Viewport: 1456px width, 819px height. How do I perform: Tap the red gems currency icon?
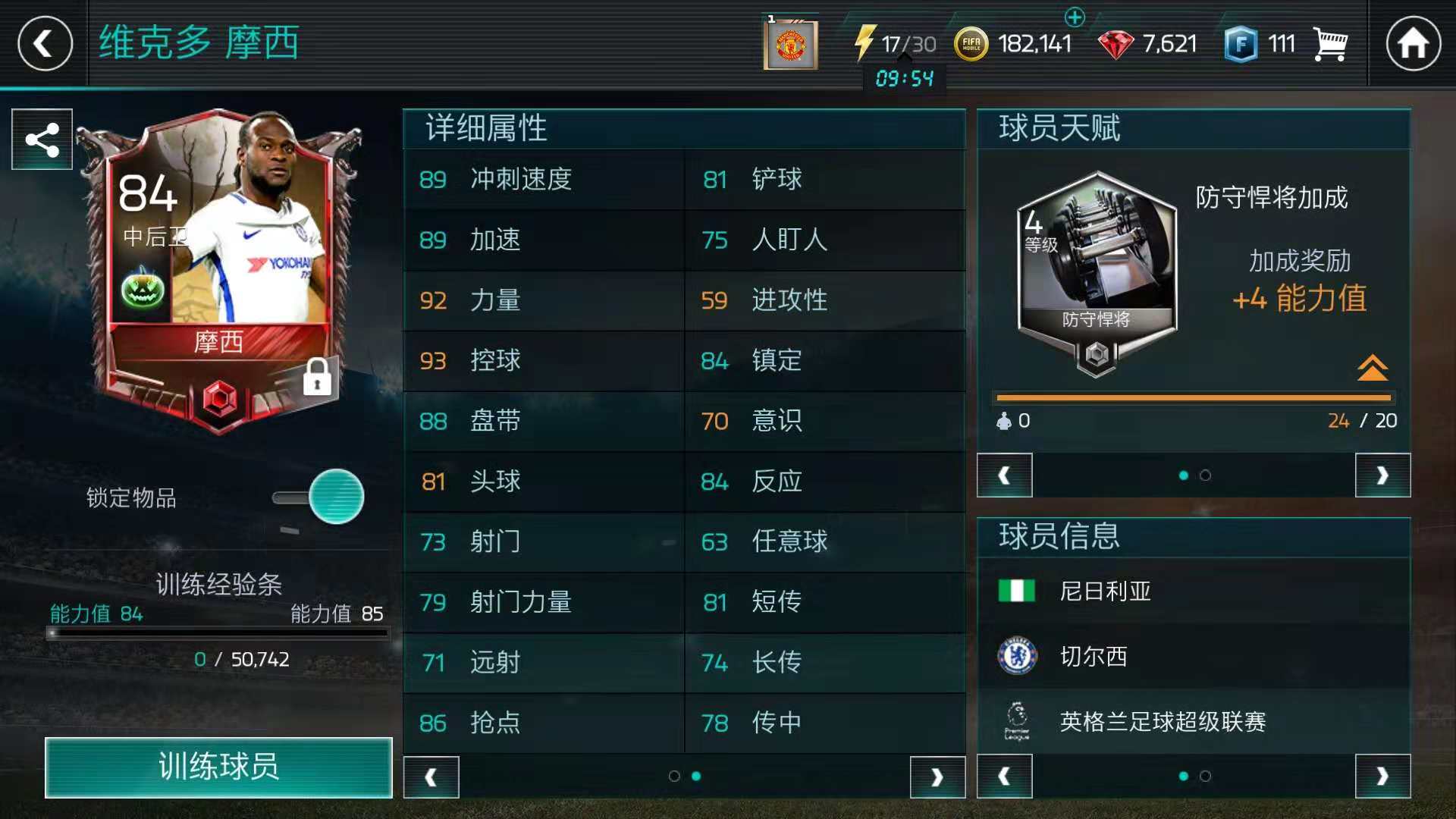[1115, 45]
